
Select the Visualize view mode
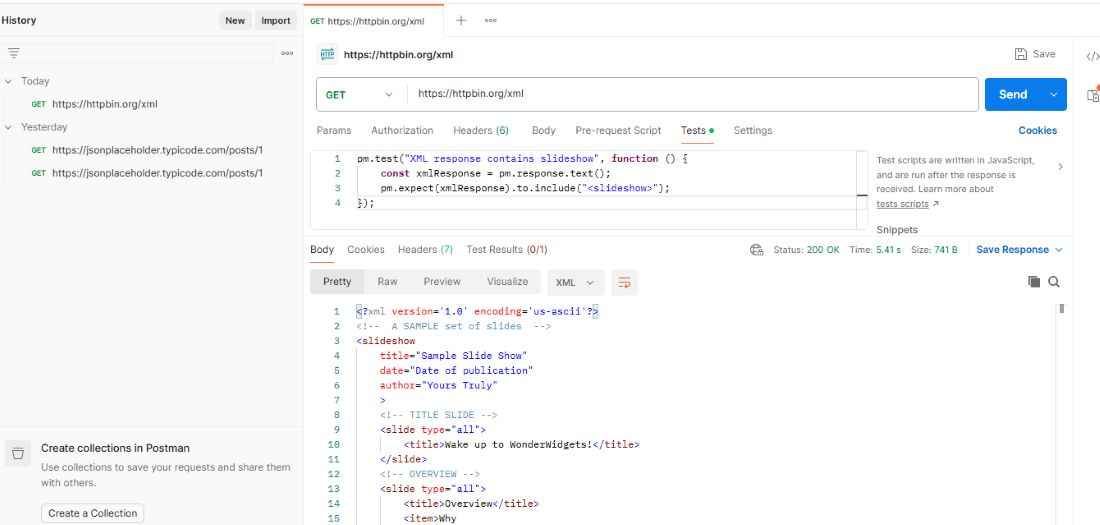(507, 281)
